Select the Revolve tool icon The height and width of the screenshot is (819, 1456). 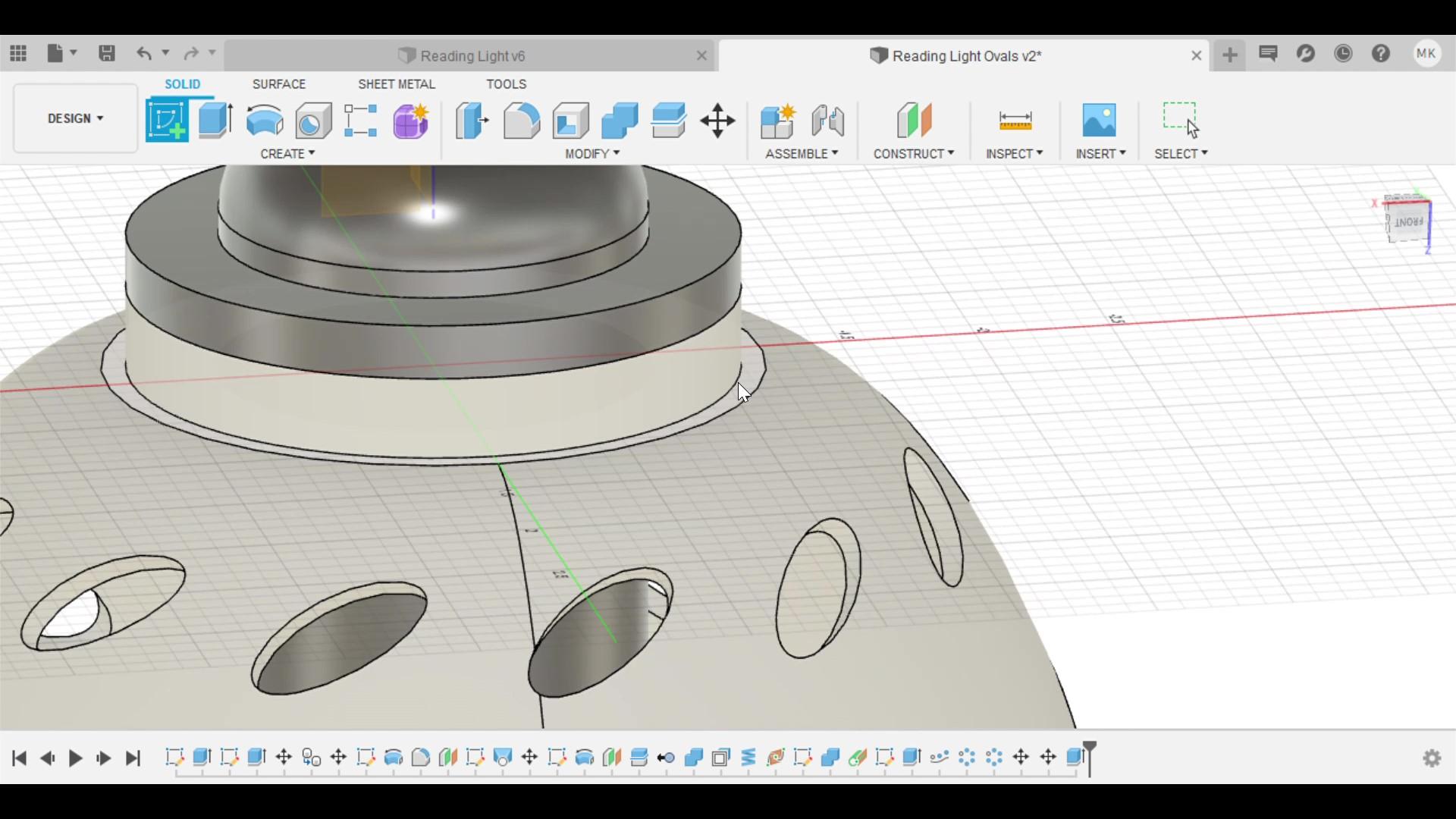tap(265, 120)
